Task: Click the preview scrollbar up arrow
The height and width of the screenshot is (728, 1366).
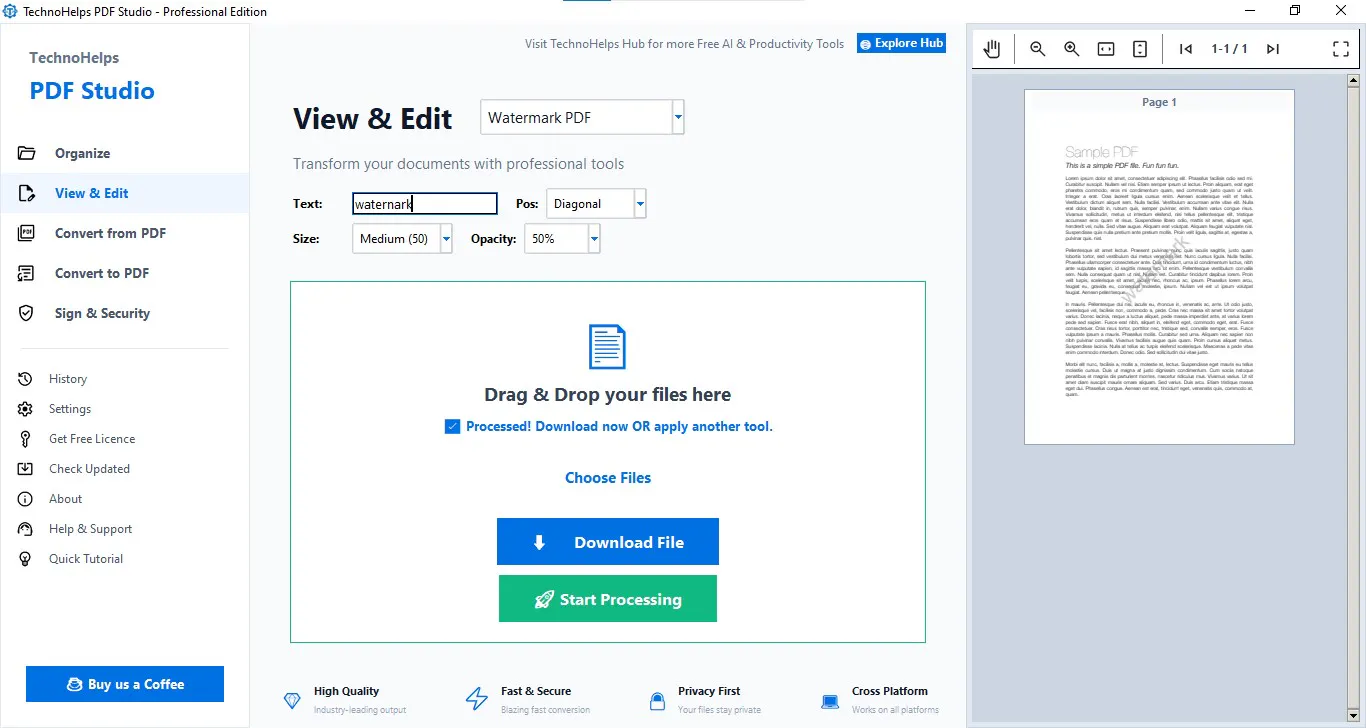Action: [x=1355, y=79]
